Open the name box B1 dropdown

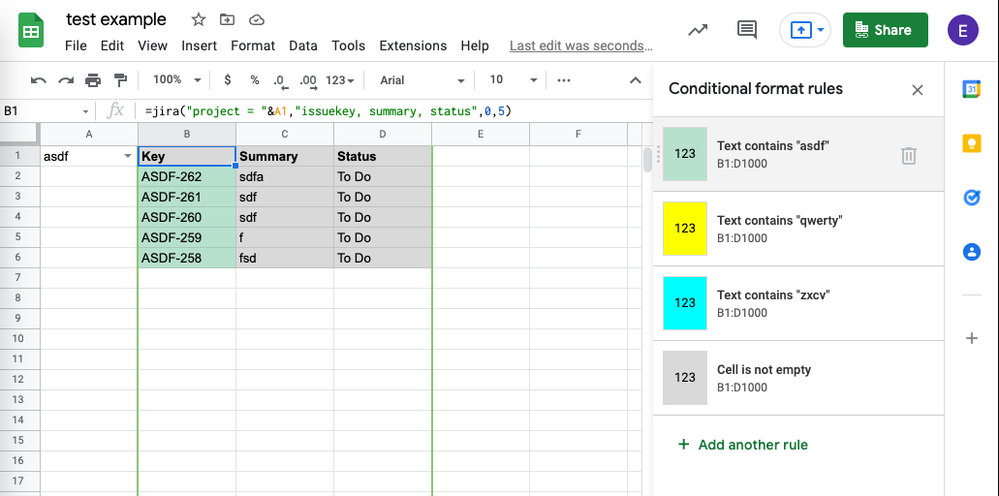pyautogui.click(x=86, y=111)
